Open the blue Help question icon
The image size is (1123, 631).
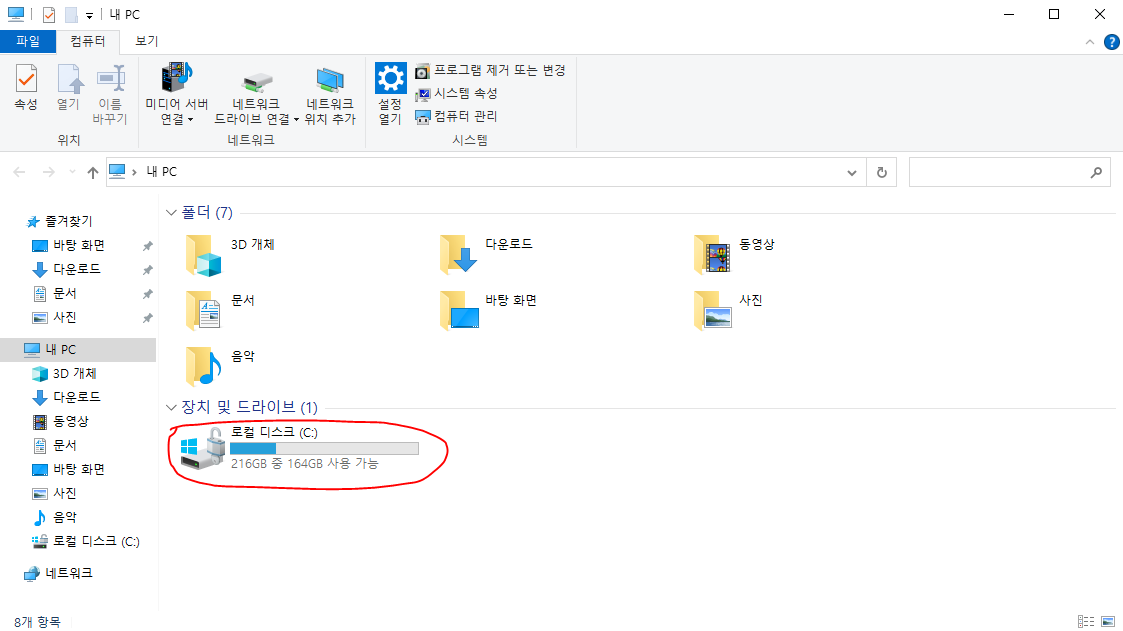pos(1112,42)
